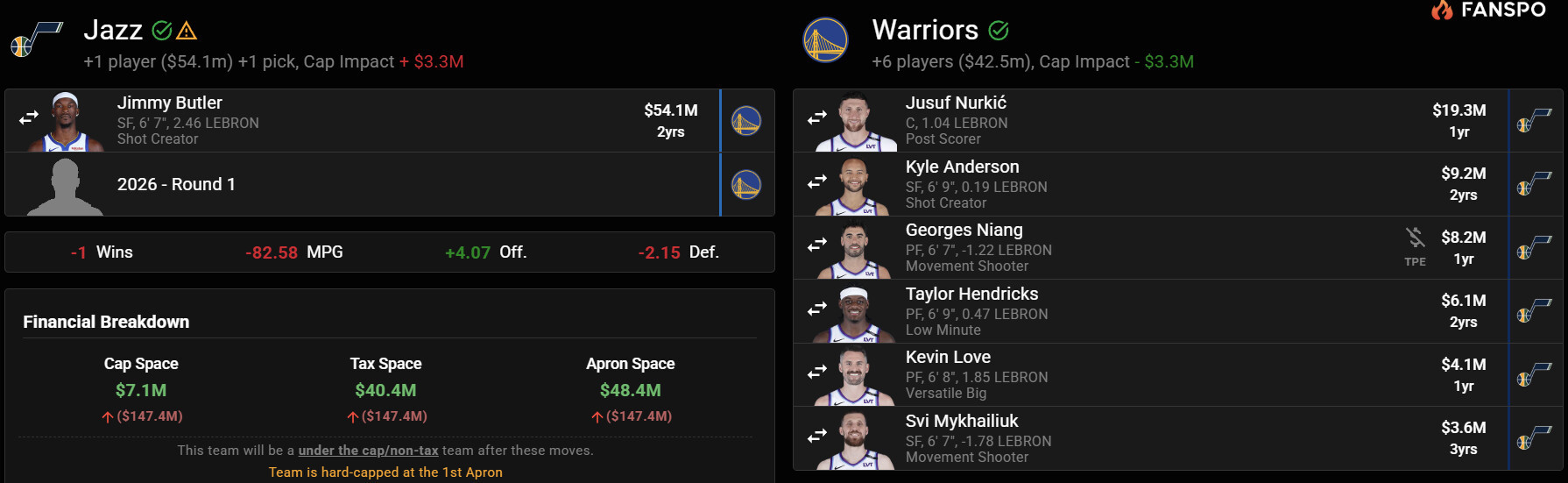The width and height of the screenshot is (1568, 483).
Task: Click swap arrows next to Kyle Anderson
Action: pos(817,181)
